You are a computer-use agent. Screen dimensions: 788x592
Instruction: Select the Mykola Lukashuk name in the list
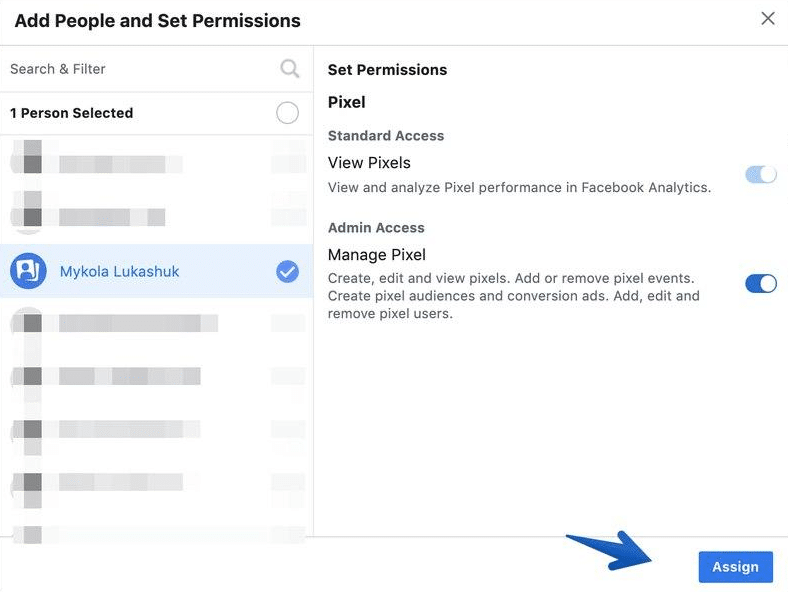[x=121, y=271]
